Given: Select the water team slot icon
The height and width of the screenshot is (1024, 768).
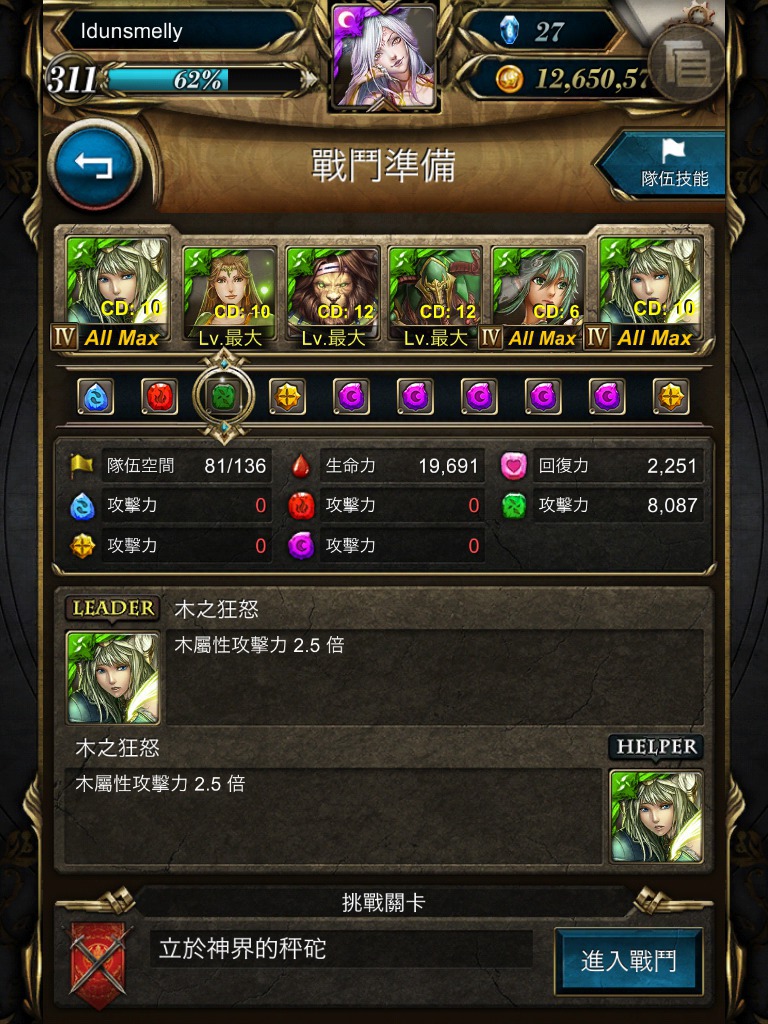Looking at the screenshot, I should [x=95, y=396].
